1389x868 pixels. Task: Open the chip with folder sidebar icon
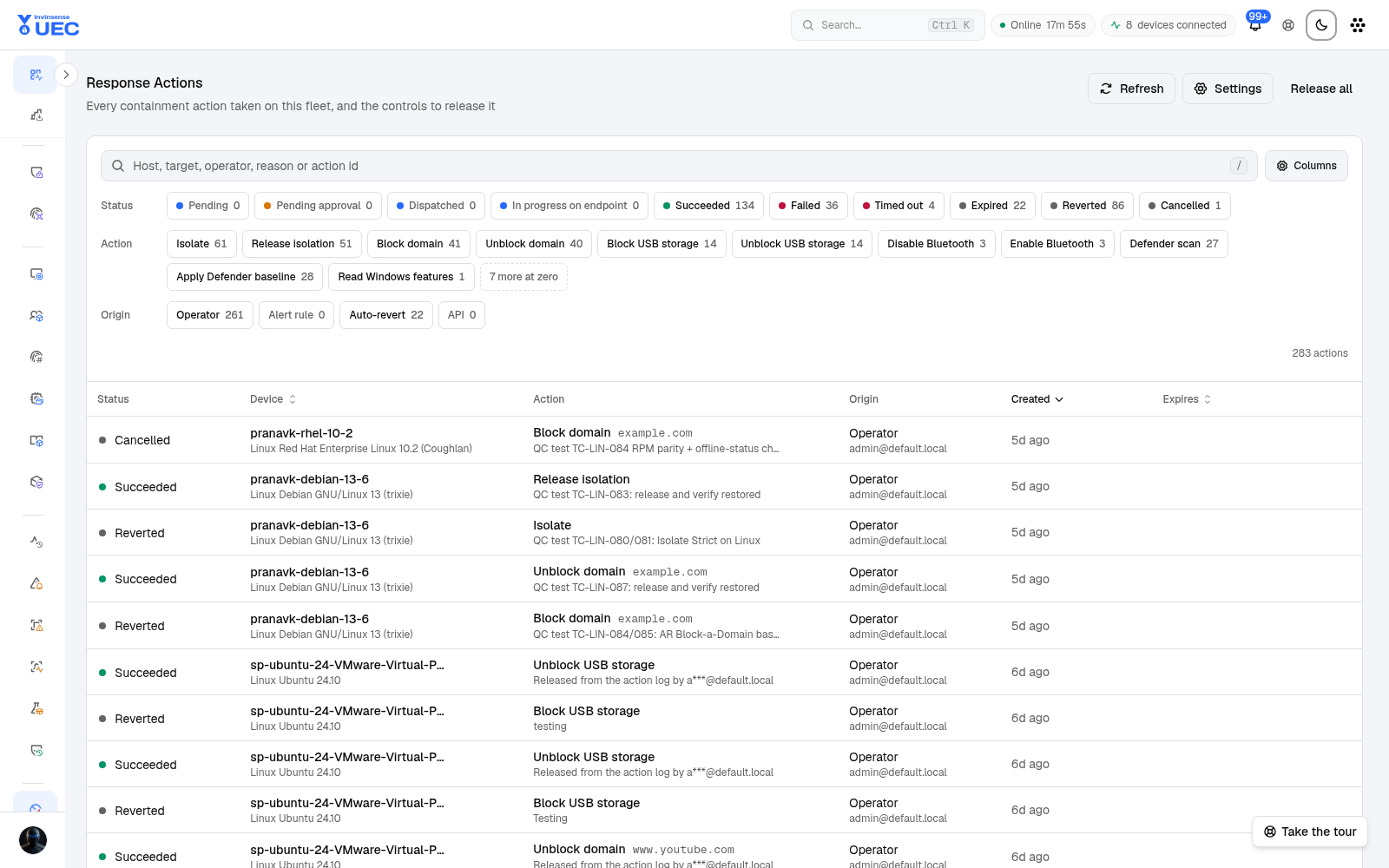(x=36, y=398)
